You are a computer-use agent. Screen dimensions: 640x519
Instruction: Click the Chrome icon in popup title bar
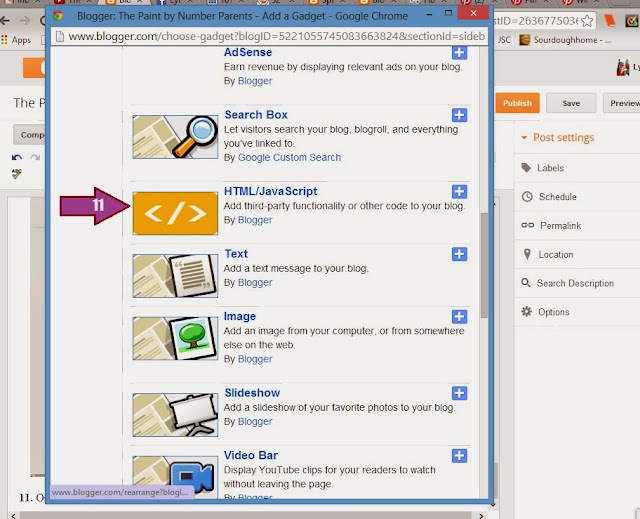(x=58, y=16)
